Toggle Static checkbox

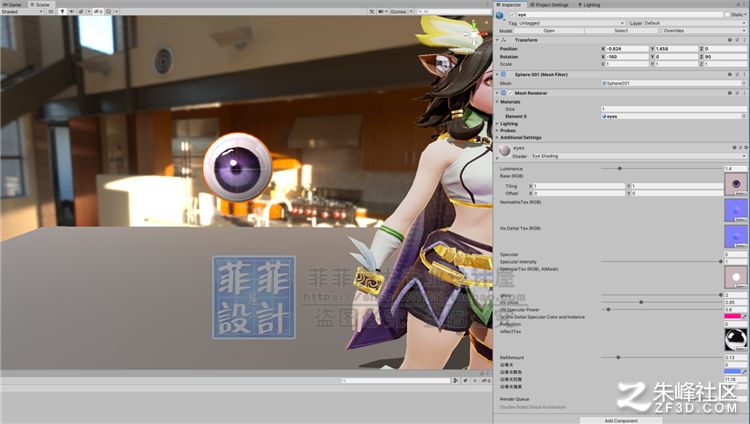[728, 15]
